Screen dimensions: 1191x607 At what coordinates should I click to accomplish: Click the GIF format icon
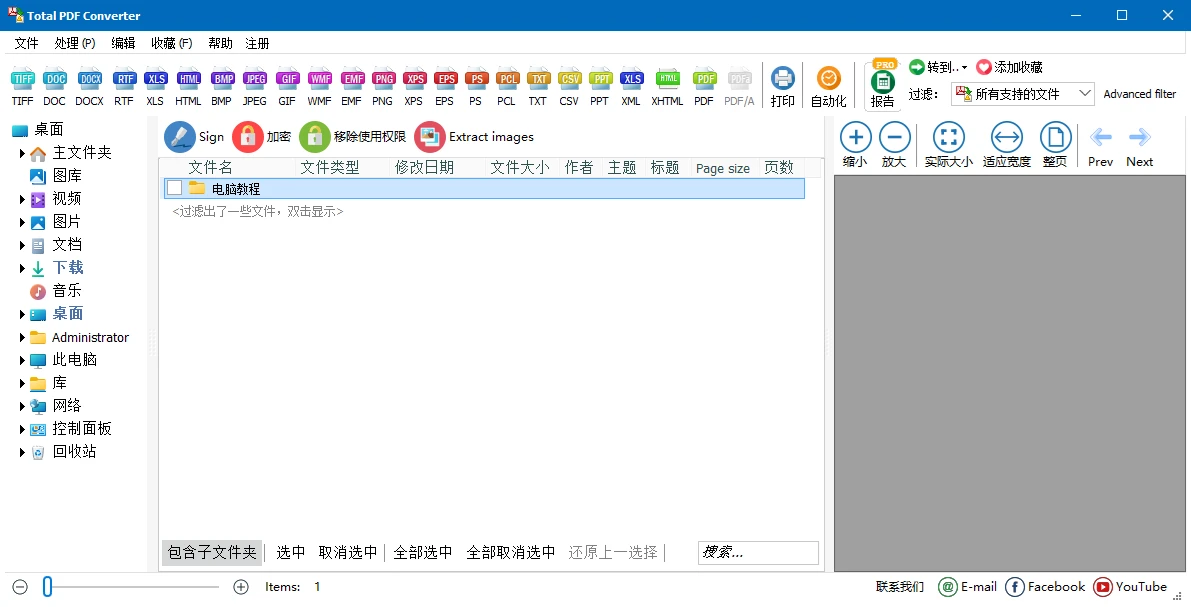(x=286, y=86)
